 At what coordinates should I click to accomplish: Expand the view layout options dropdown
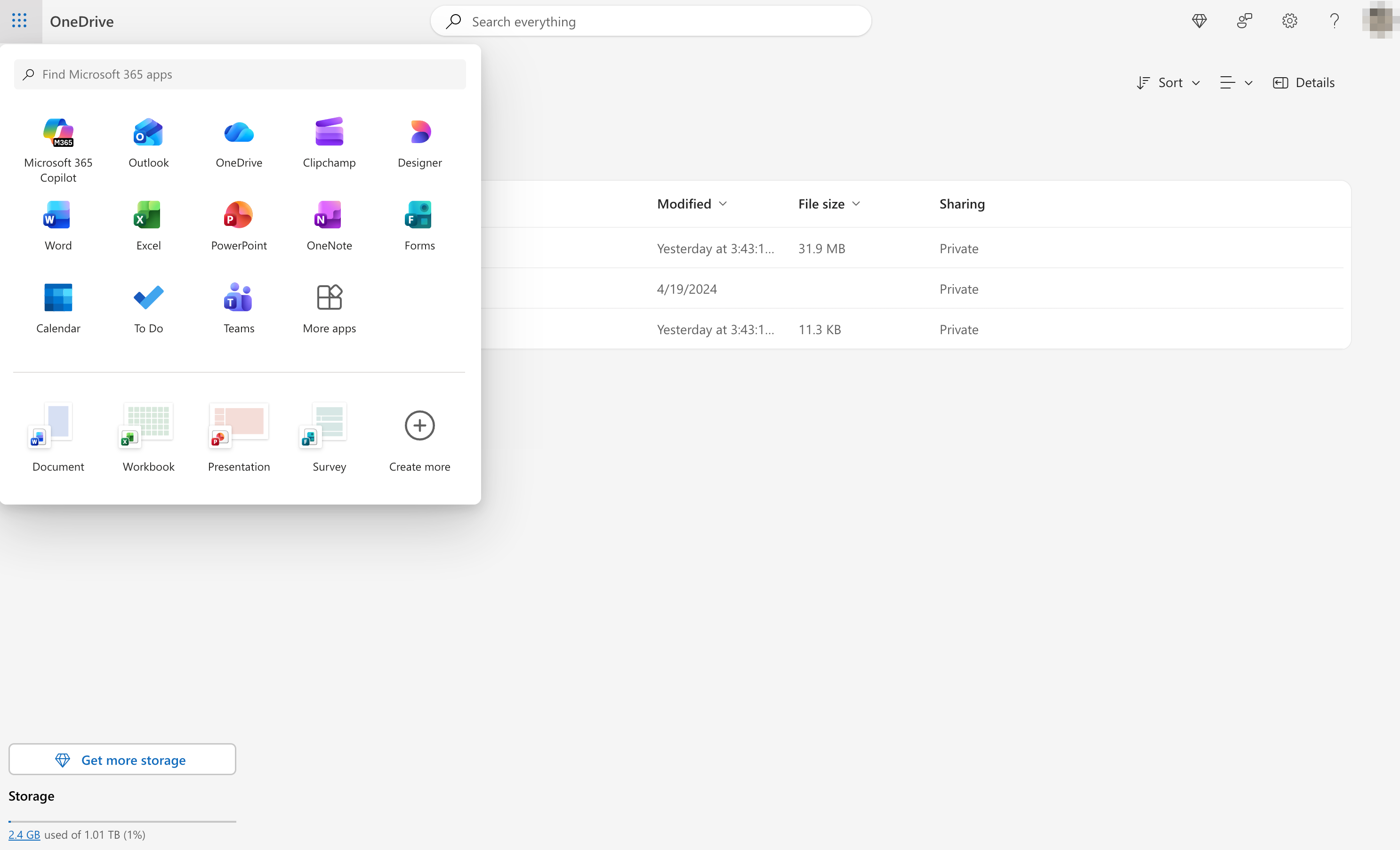pos(1236,82)
